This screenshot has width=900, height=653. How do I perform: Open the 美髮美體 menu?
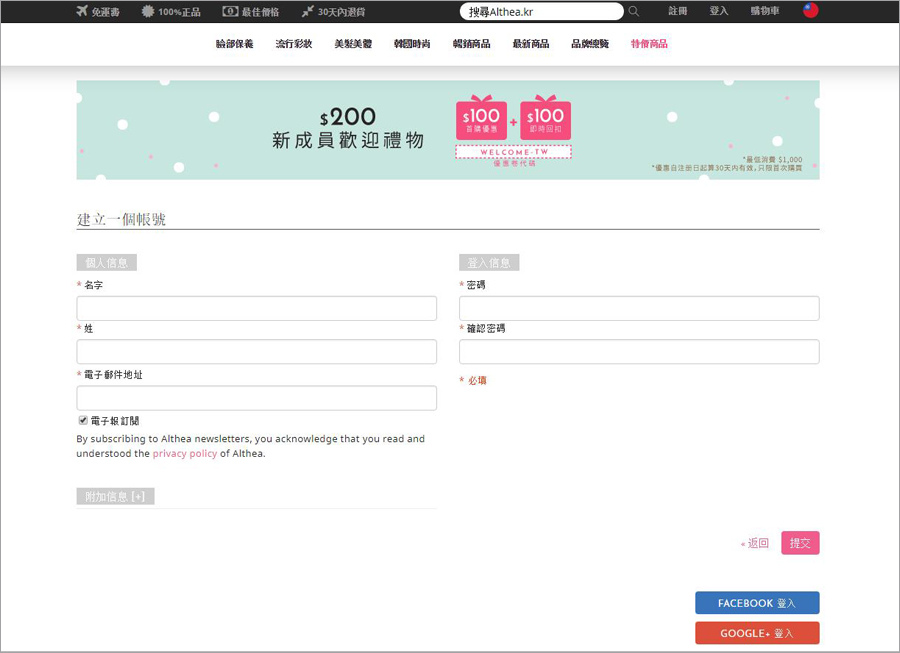pyautogui.click(x=353, y=44)
